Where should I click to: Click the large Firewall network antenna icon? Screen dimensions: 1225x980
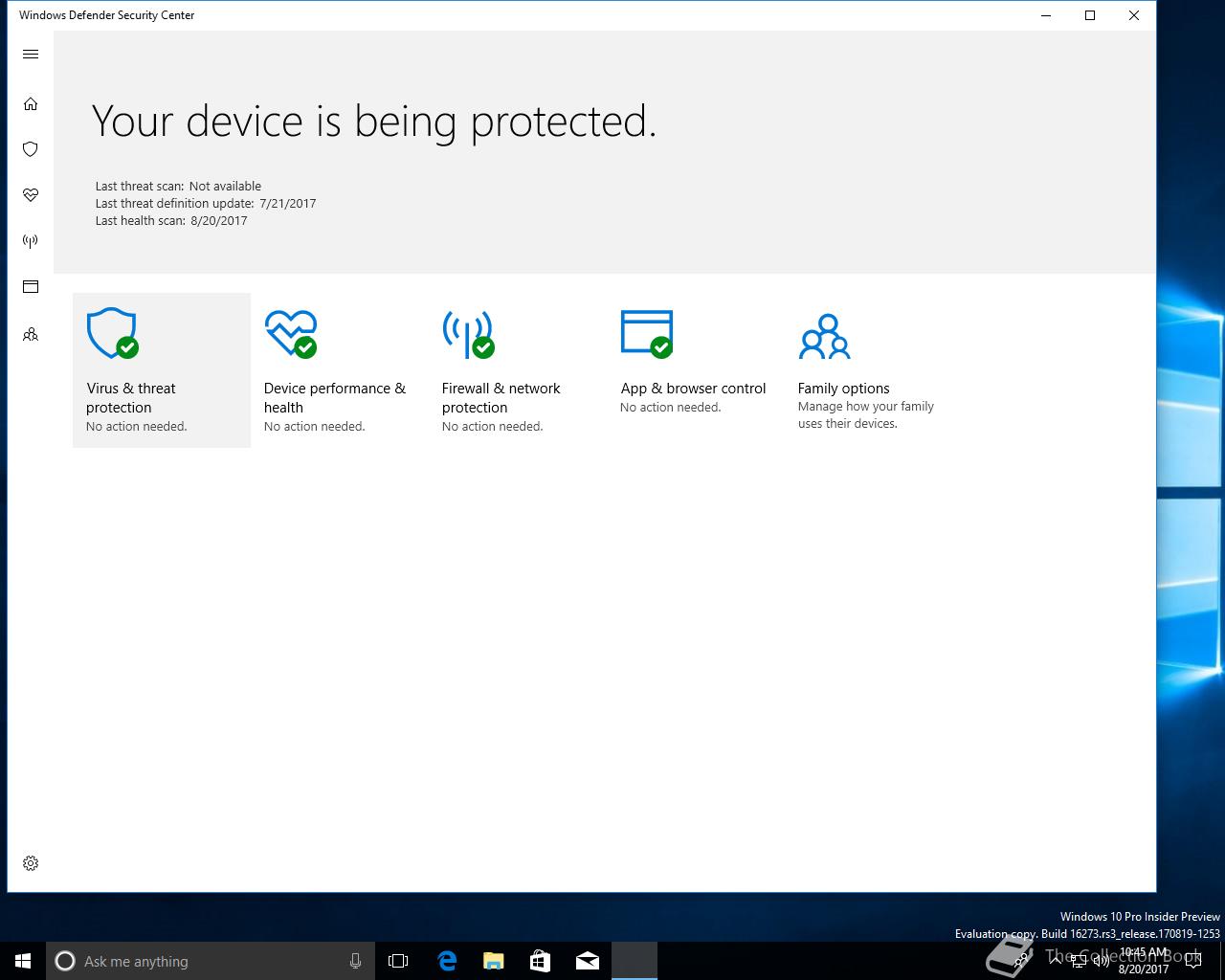point(469,334)
